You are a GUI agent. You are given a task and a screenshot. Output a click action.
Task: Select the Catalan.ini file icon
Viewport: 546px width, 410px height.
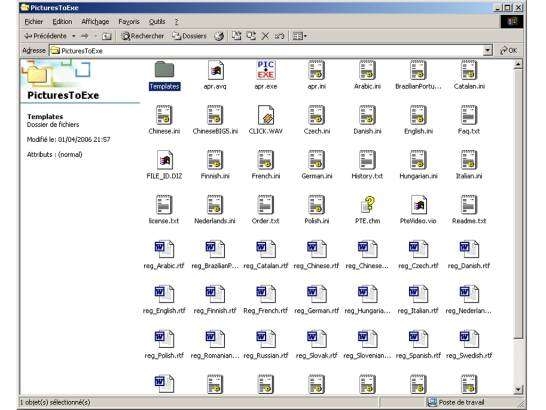[x=469, y=70]
